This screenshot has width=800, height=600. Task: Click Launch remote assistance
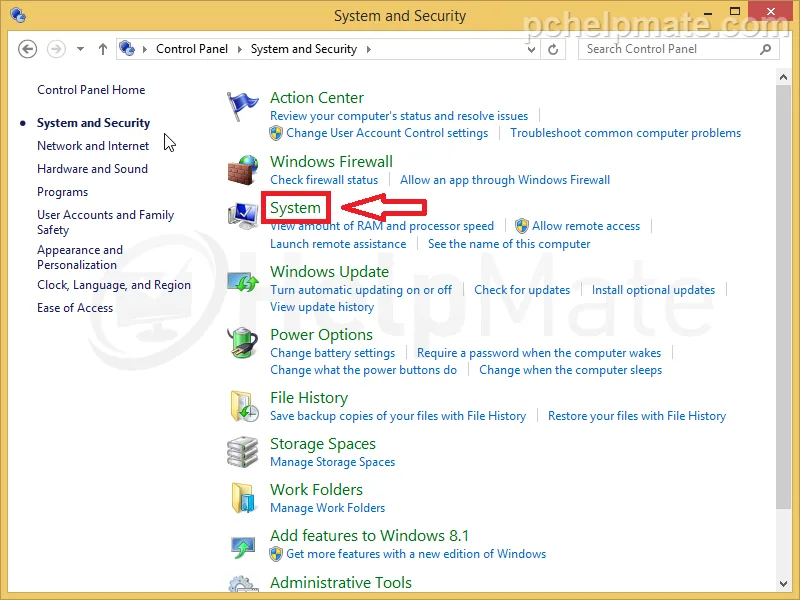(338, 244)
